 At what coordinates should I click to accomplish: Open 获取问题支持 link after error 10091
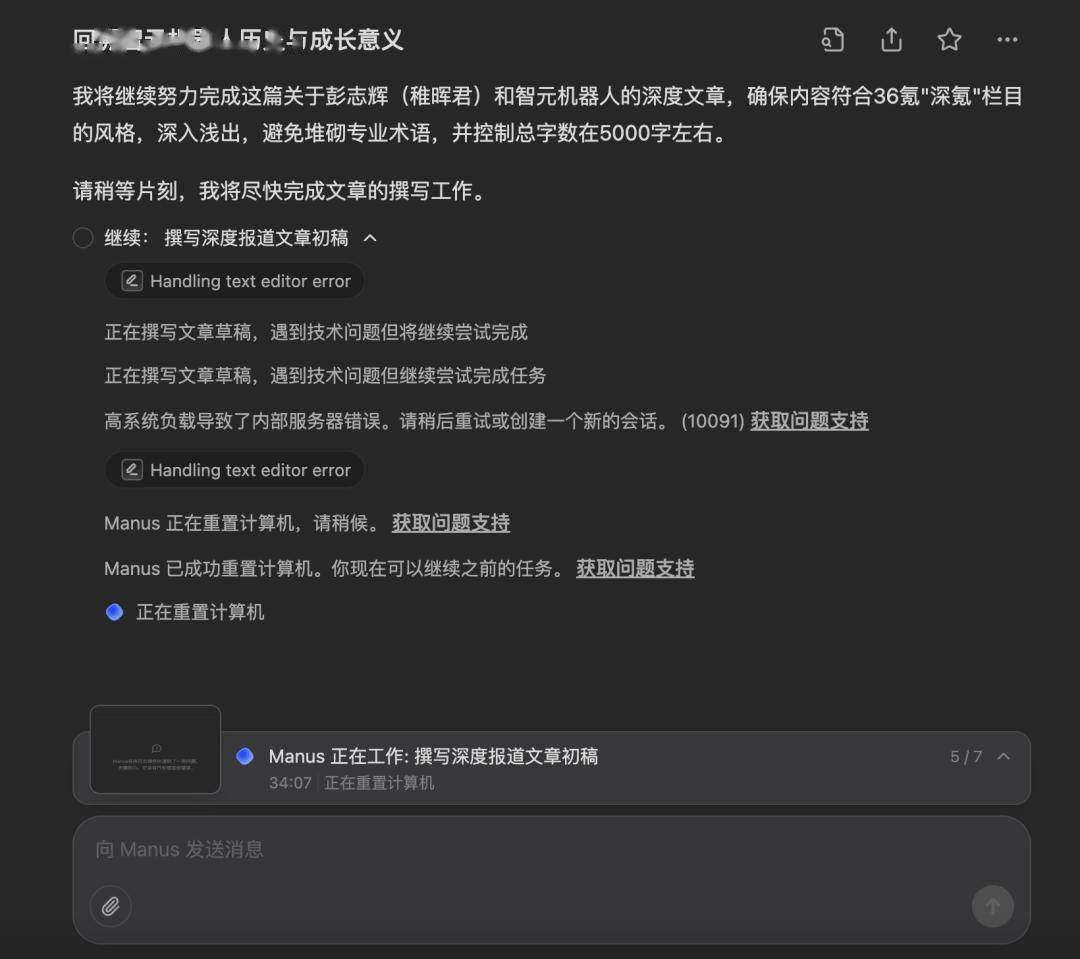809,421
